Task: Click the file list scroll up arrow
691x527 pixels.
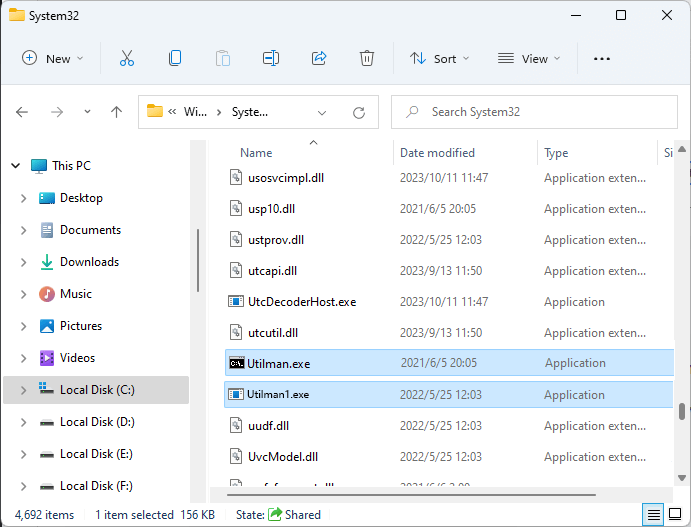Action: 682,149
